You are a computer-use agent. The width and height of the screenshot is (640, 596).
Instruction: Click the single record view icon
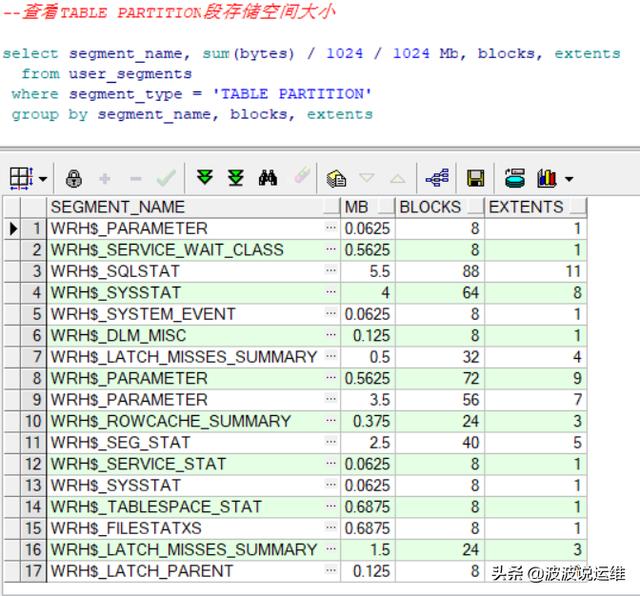[336, 178]
